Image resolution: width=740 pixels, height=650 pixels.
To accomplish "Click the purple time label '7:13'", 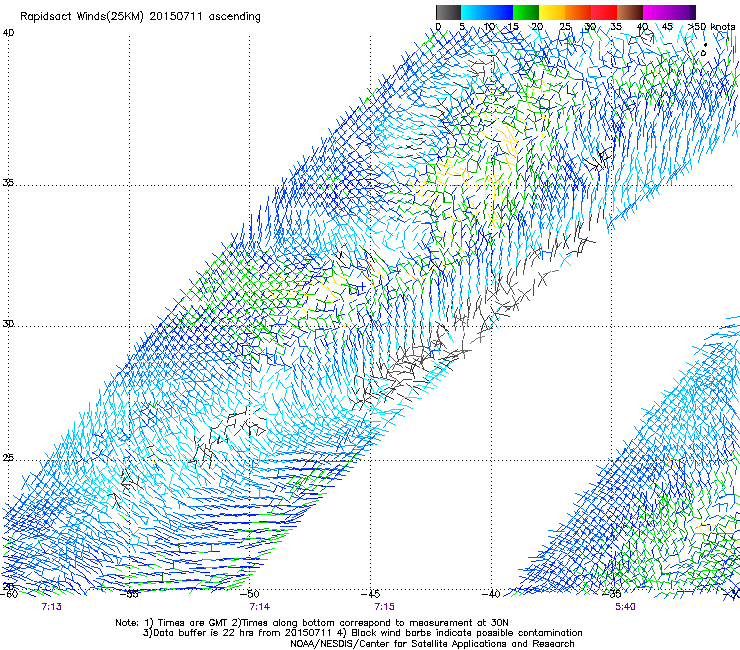I will click(x=51, y=607).
